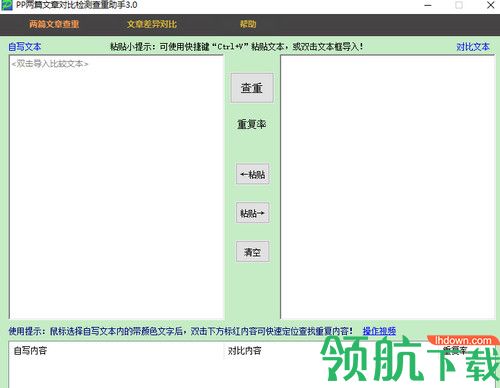Click the 查重 button
The image size is (500, 388).
click(252, 88)
